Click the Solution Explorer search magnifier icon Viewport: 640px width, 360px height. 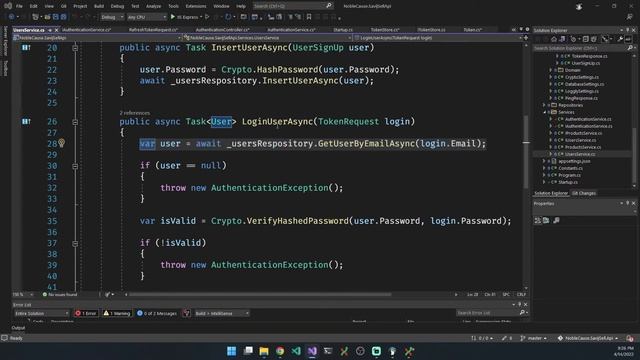[x=629, y=48]
